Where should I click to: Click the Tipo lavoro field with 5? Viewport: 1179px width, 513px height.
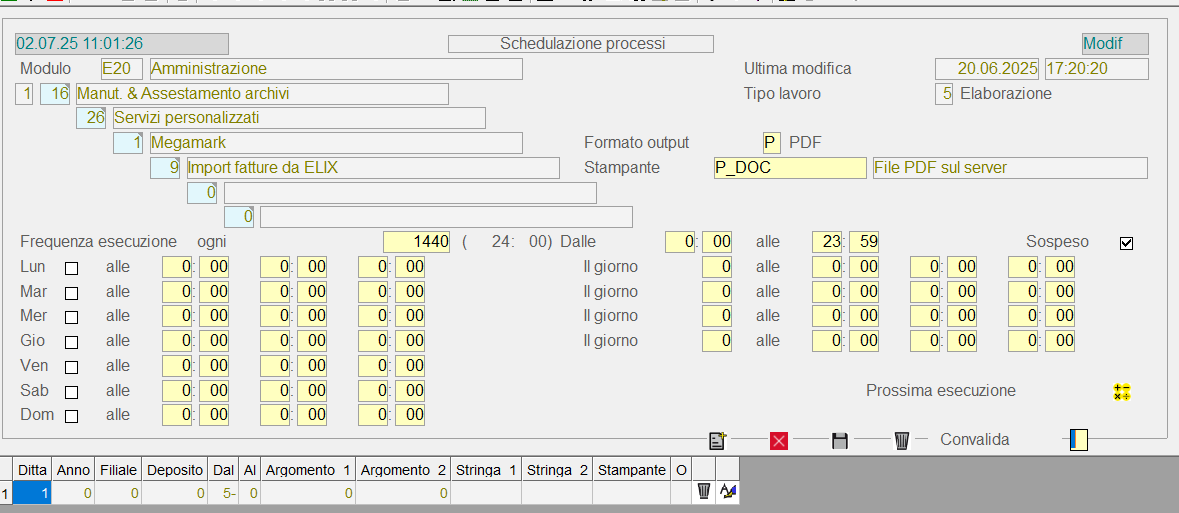(944, 94)
